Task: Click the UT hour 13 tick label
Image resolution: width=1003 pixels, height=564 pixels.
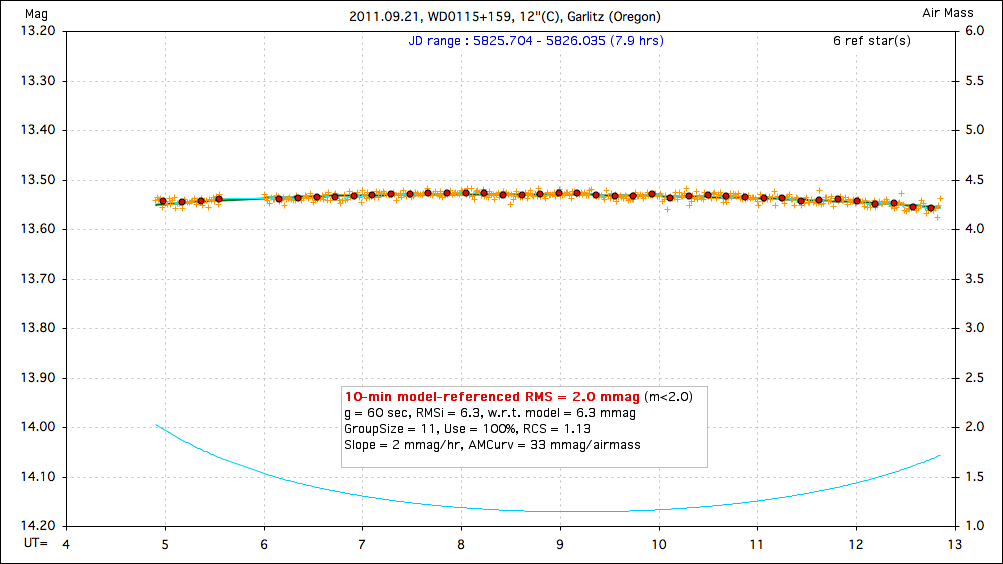Action: 954,543
